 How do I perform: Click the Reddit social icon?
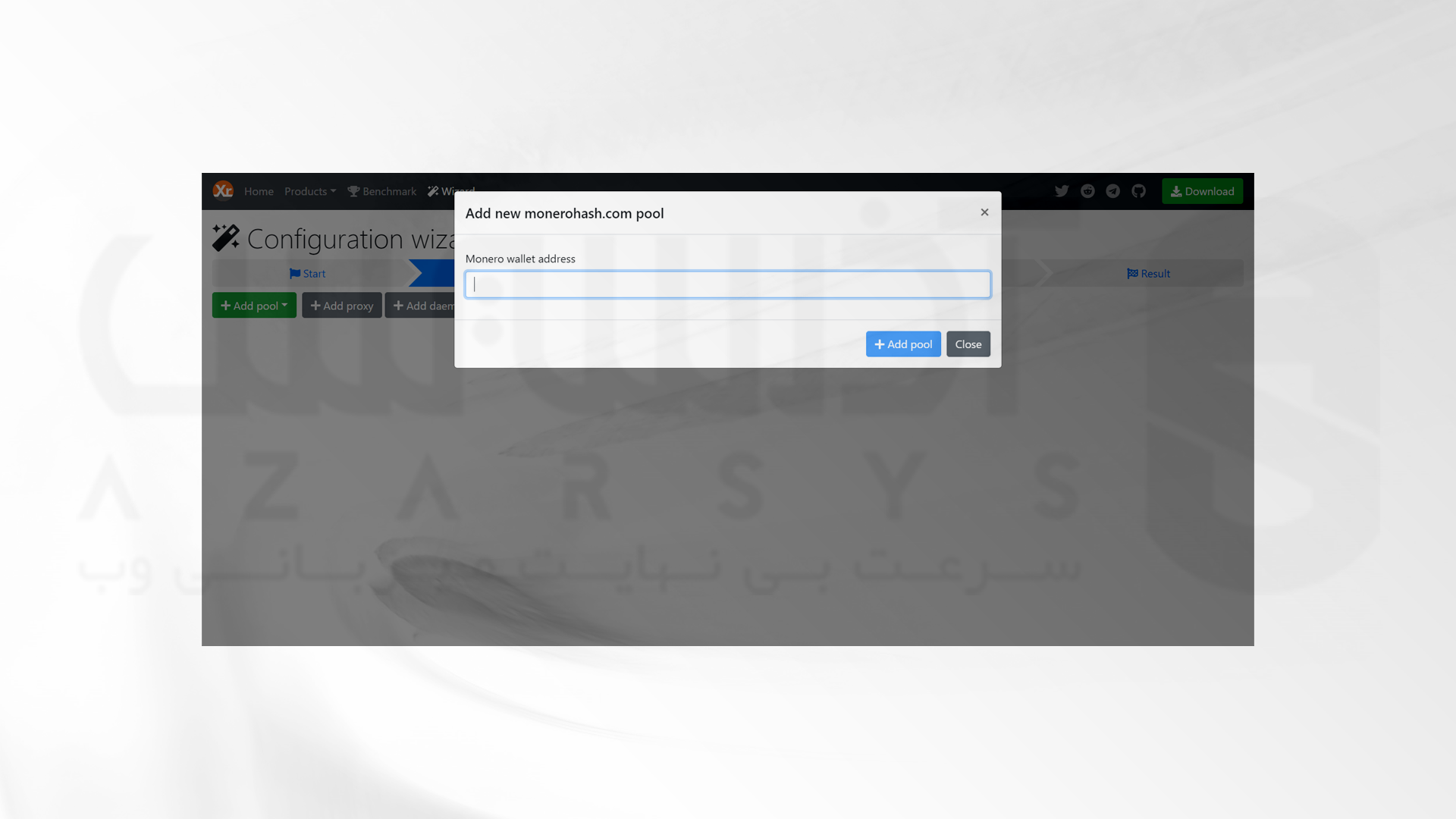[1088, 191]
